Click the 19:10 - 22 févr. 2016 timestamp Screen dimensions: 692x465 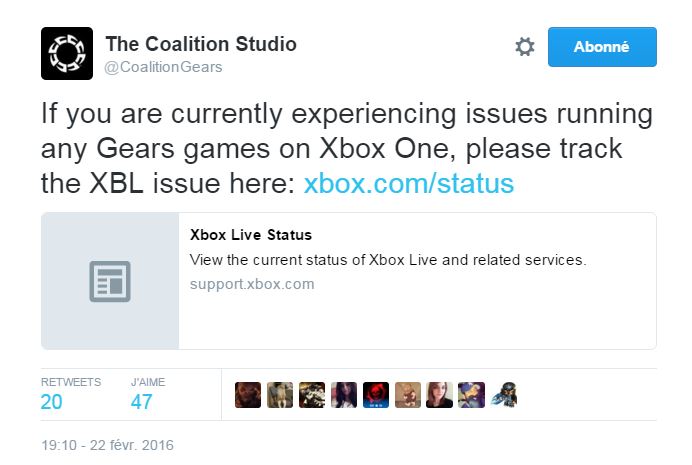(x=107, y=445)
